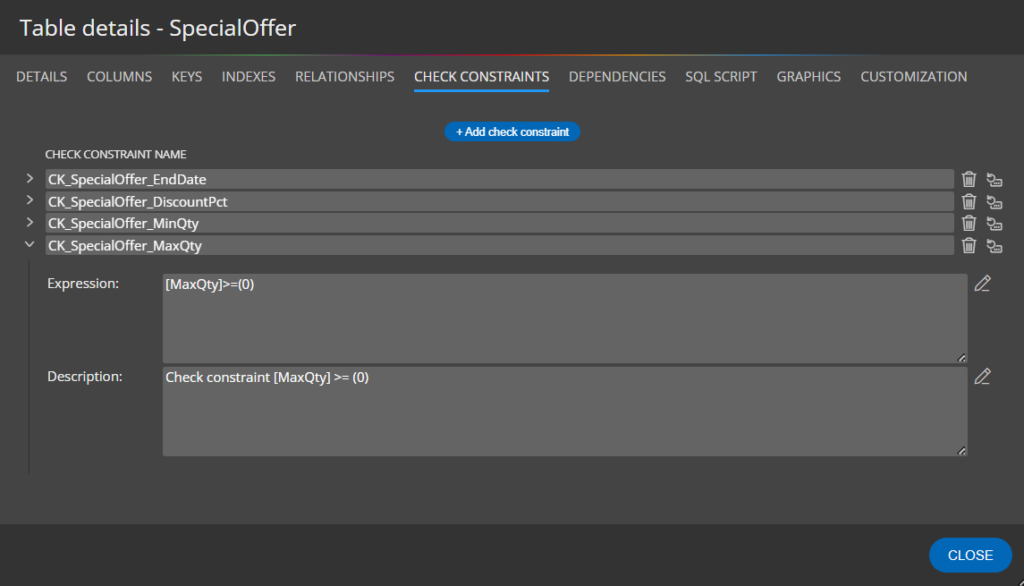The image size is (1024, 586).
Task: Expand the CK_SpecialOffer_EndDate constraint details
Action: coord(29,178)
